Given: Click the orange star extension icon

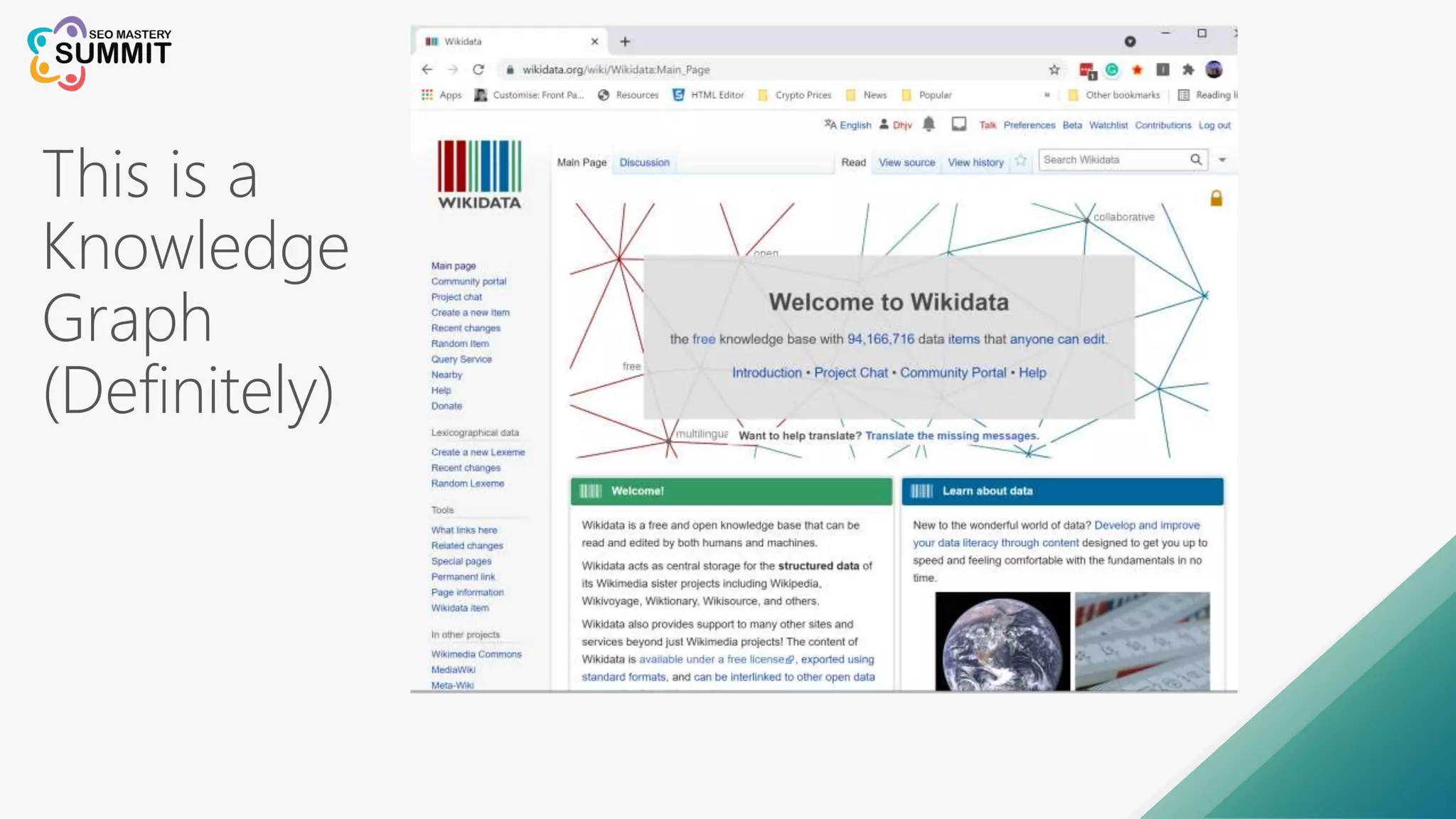Looking at the screenshot, I should point(1137,70).
